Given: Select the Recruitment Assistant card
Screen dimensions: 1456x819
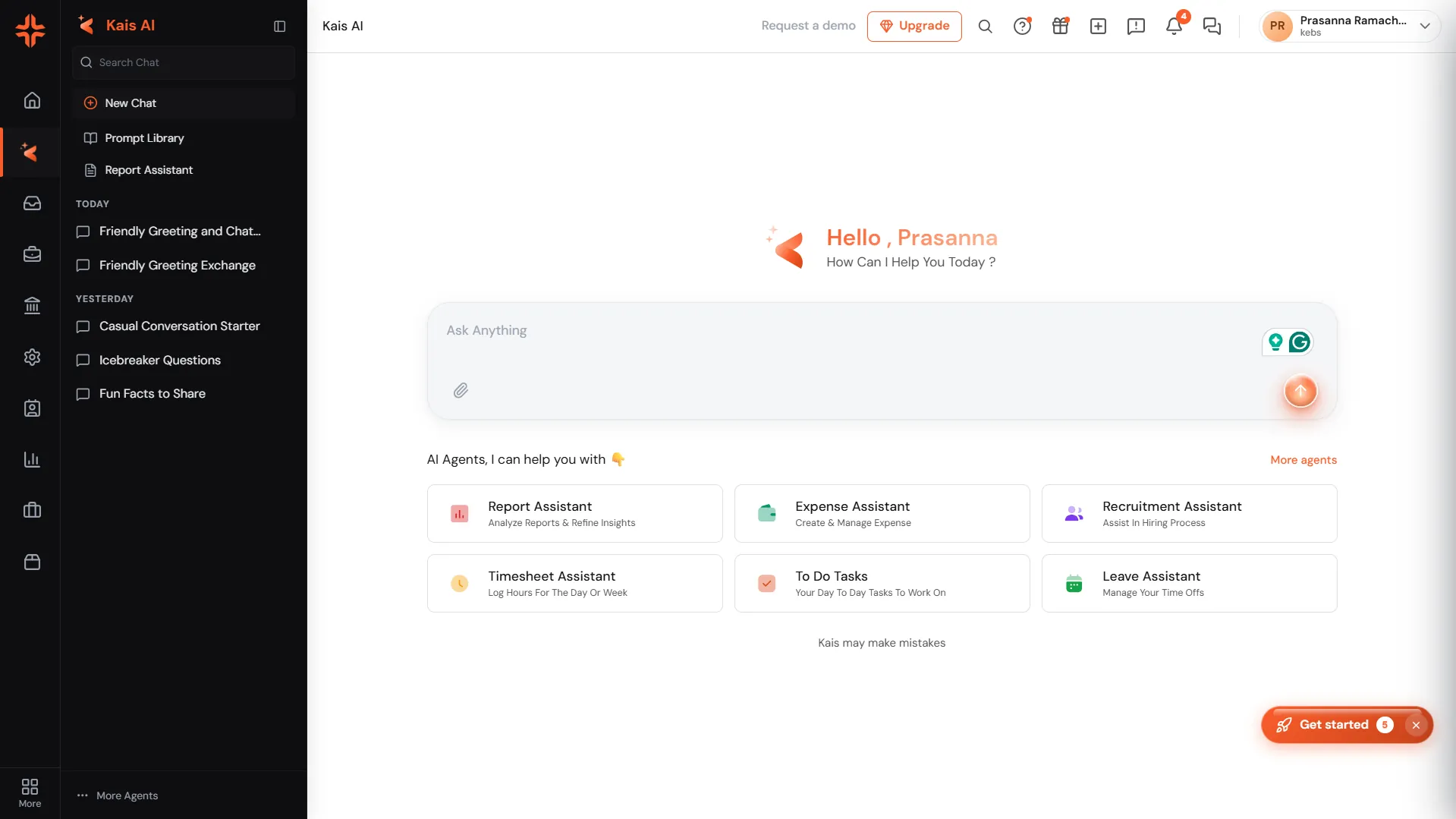Looking at the screenshot, I should (x=1189, y=513).
